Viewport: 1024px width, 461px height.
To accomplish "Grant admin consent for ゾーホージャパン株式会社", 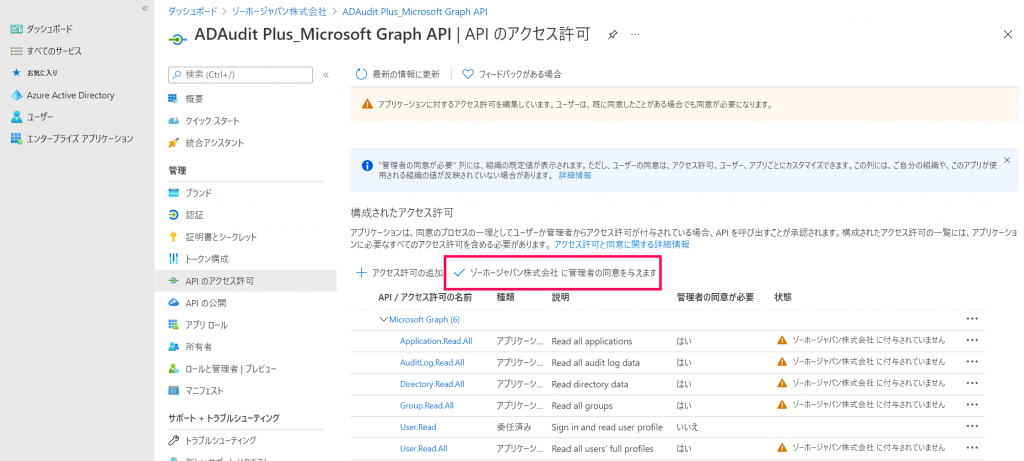I will 555,272.
